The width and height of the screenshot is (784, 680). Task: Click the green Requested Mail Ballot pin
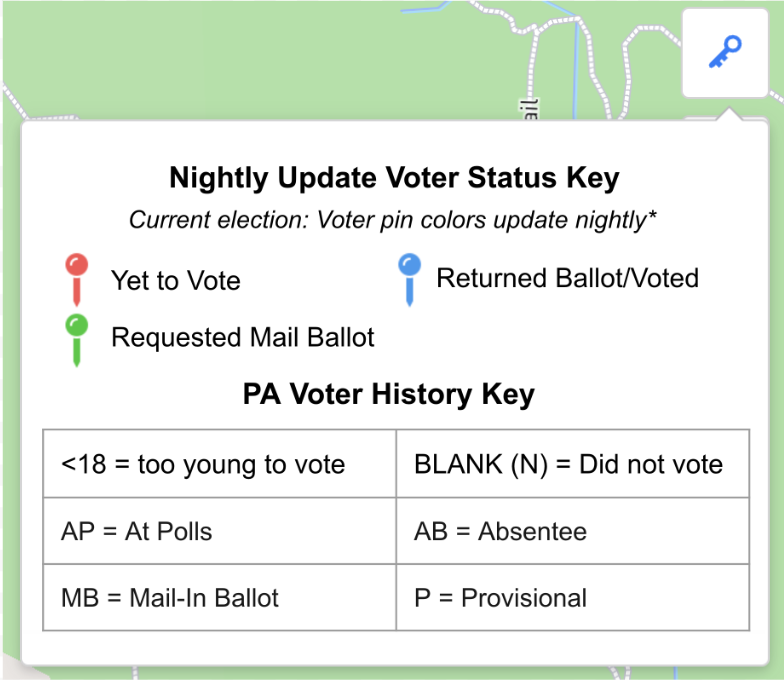[76, 340]
